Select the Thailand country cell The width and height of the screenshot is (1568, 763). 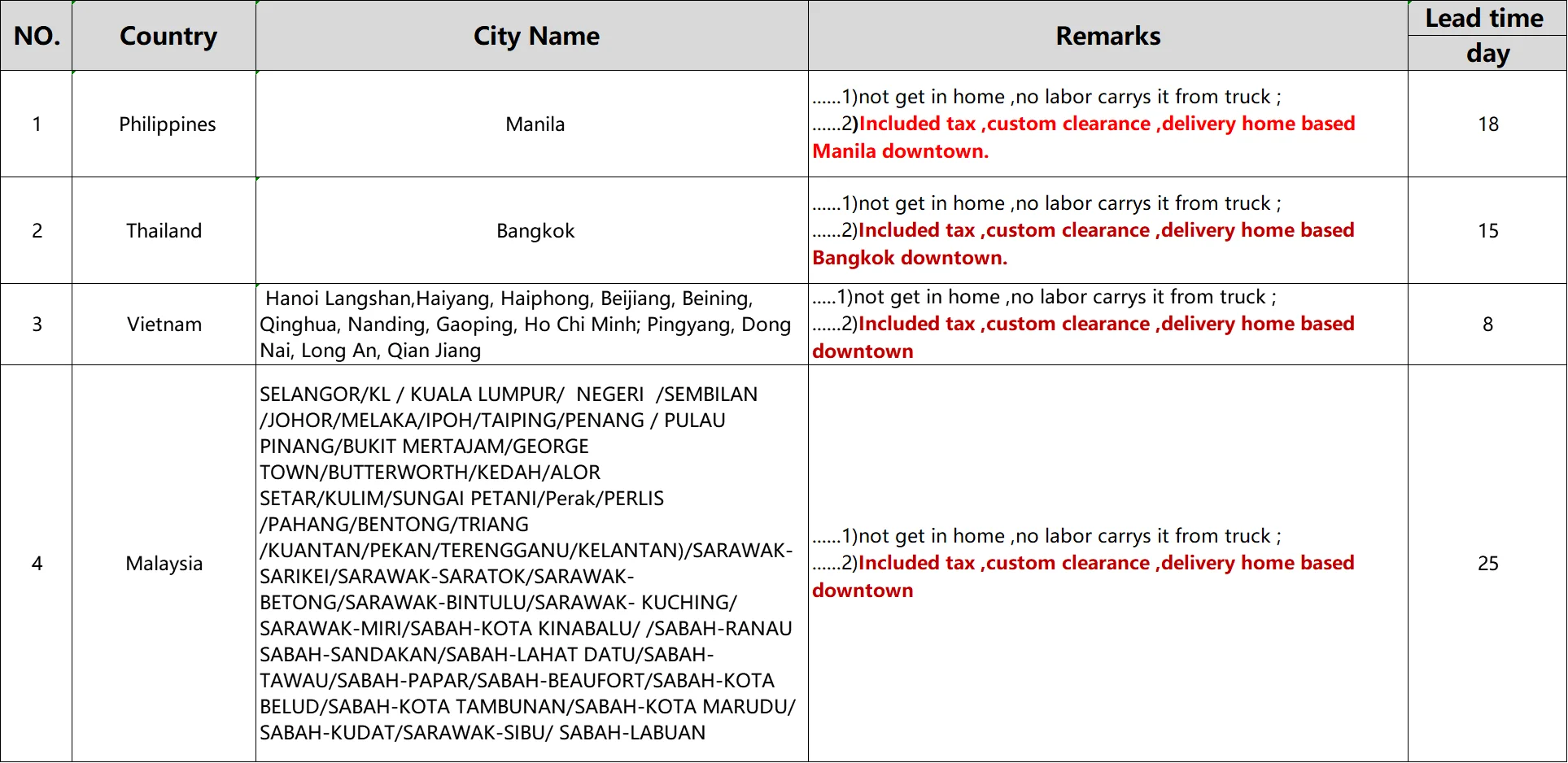[164, 230]
